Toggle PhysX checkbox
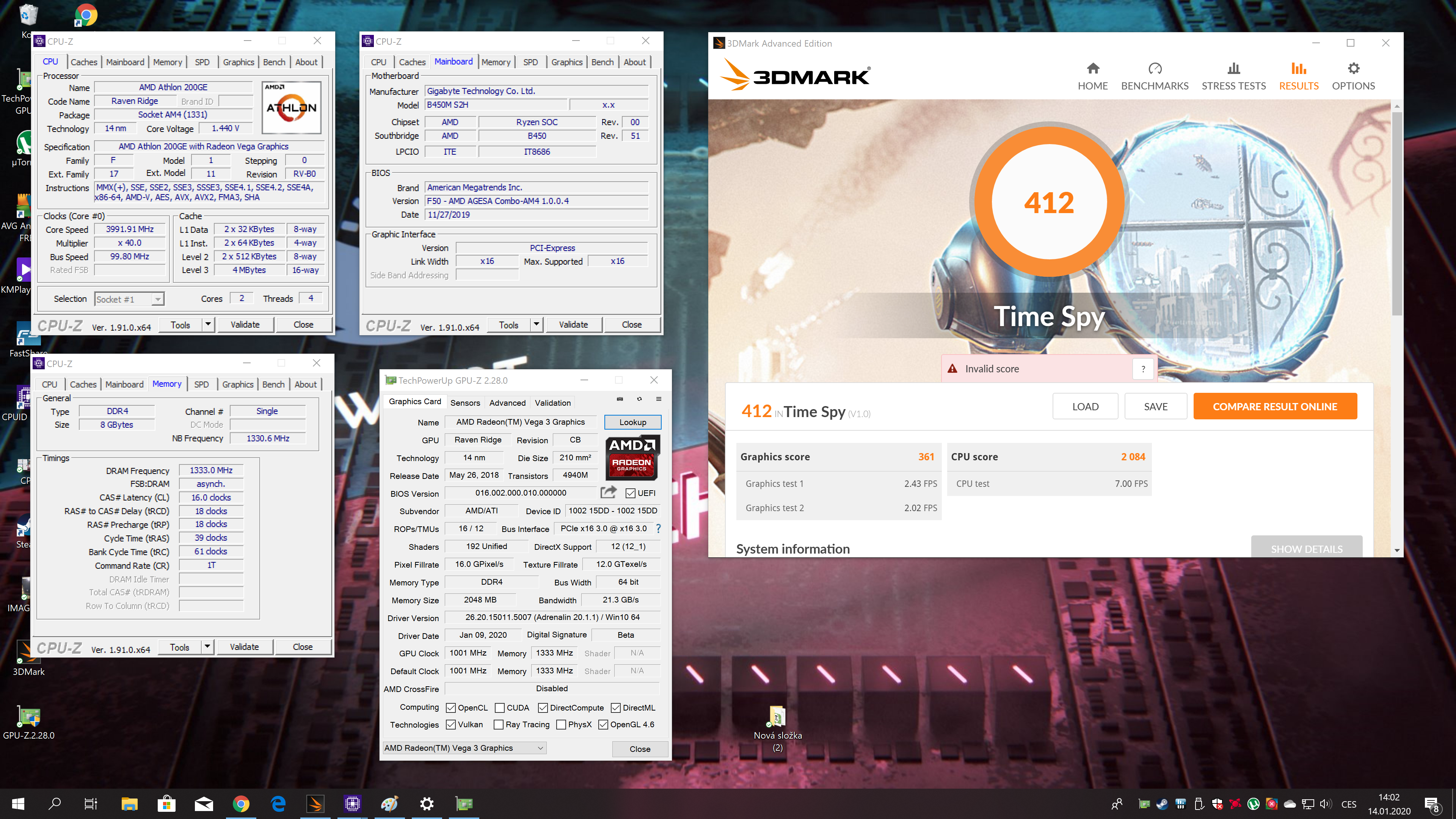This screenshot has width=1456, height=819. pos(561,725)
